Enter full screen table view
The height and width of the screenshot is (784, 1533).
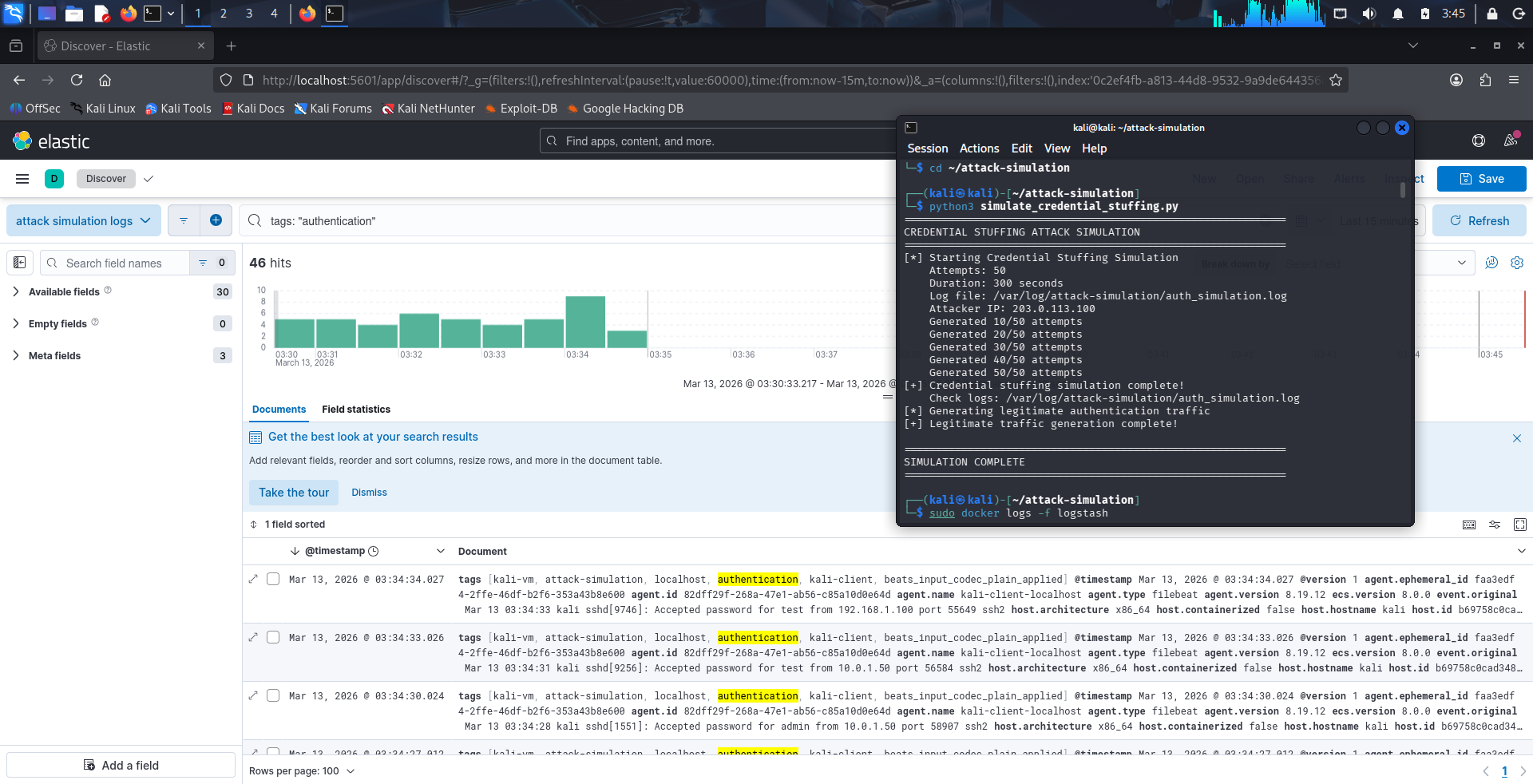point(1519,525)
